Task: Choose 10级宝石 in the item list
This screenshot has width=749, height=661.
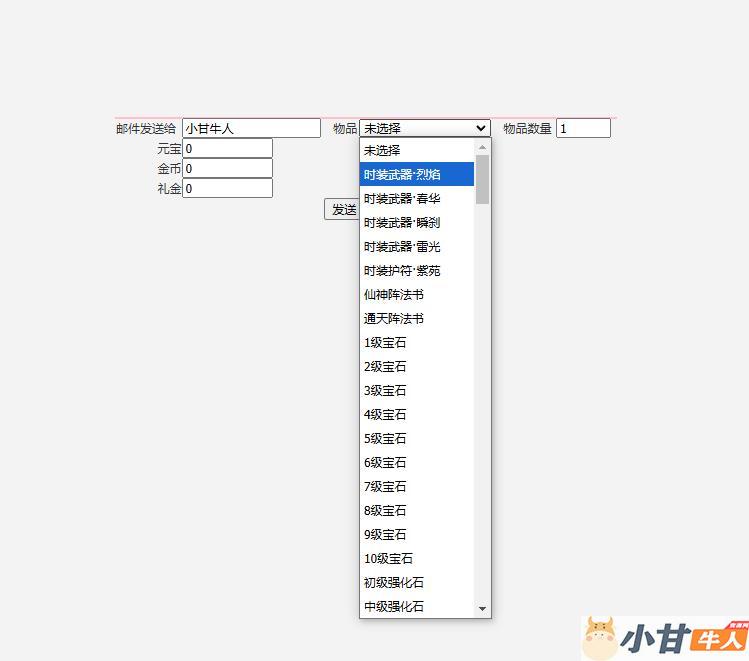Action: pos(416,558)
